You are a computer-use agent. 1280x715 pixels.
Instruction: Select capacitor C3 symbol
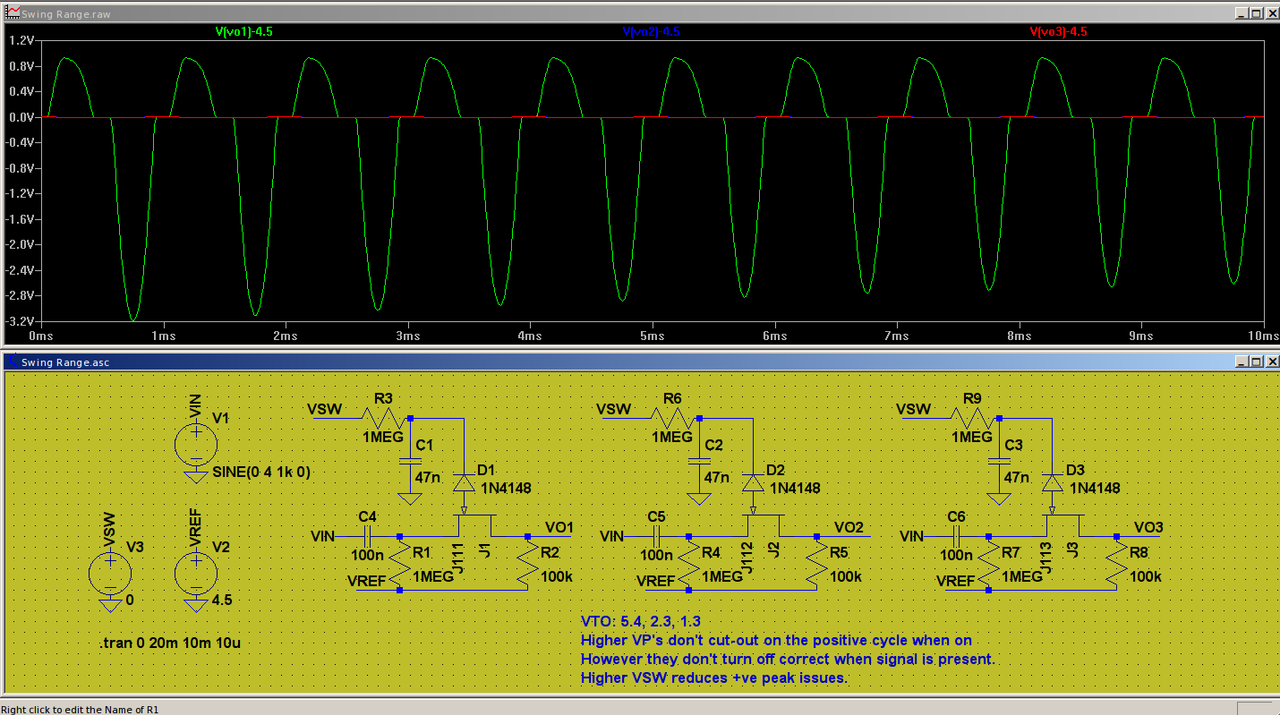(999, 462)
